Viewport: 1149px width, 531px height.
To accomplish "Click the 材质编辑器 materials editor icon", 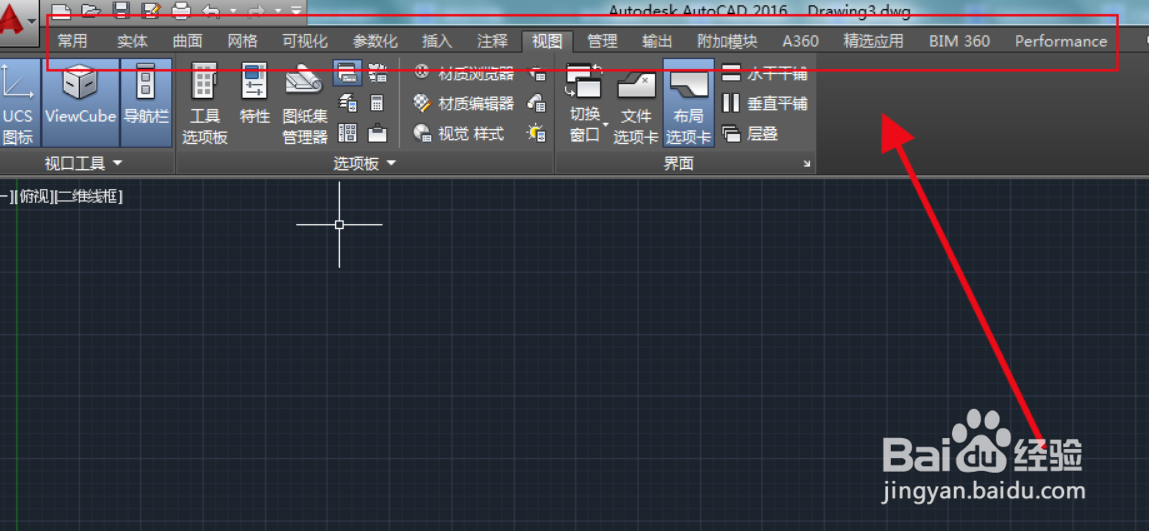I will pyautogui.click(x=421, y=103).
